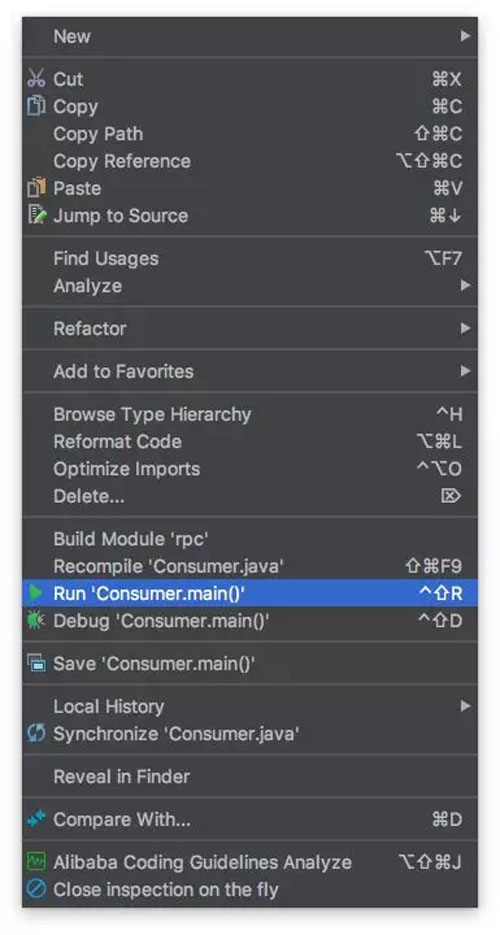Click the scissors Cut icon
Viewport: 500px width, 935px height.
[36, 79]
